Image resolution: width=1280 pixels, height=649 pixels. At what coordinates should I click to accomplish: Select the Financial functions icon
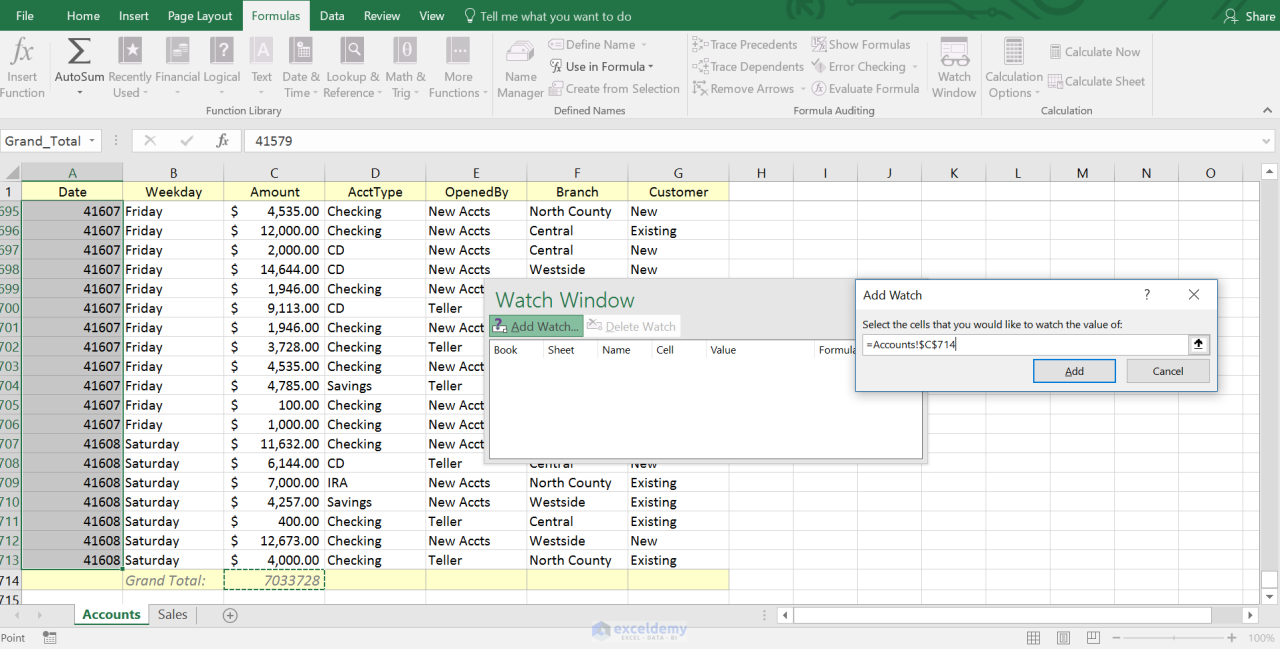coord(176,67)
